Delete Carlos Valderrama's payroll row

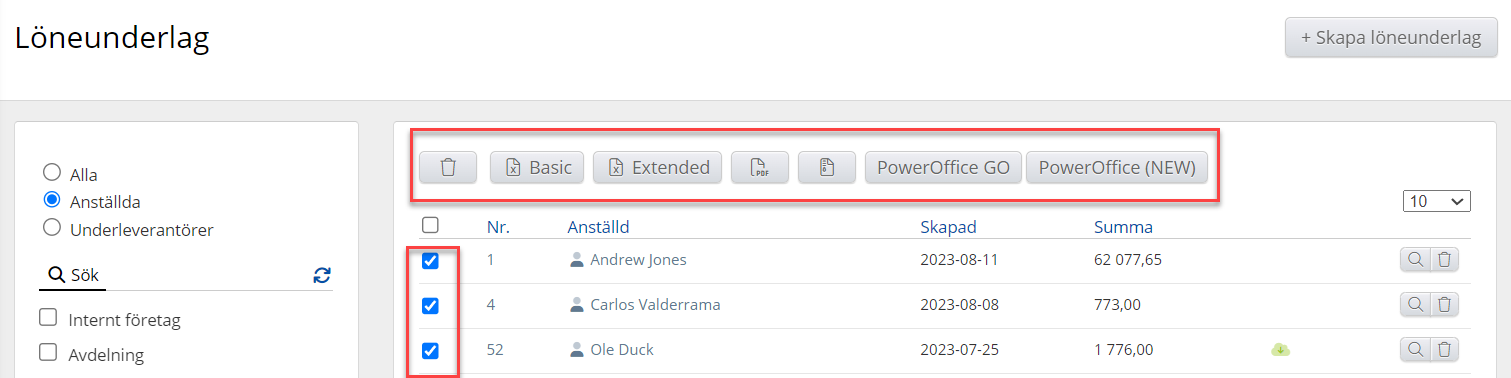[x=1444, y=304]
